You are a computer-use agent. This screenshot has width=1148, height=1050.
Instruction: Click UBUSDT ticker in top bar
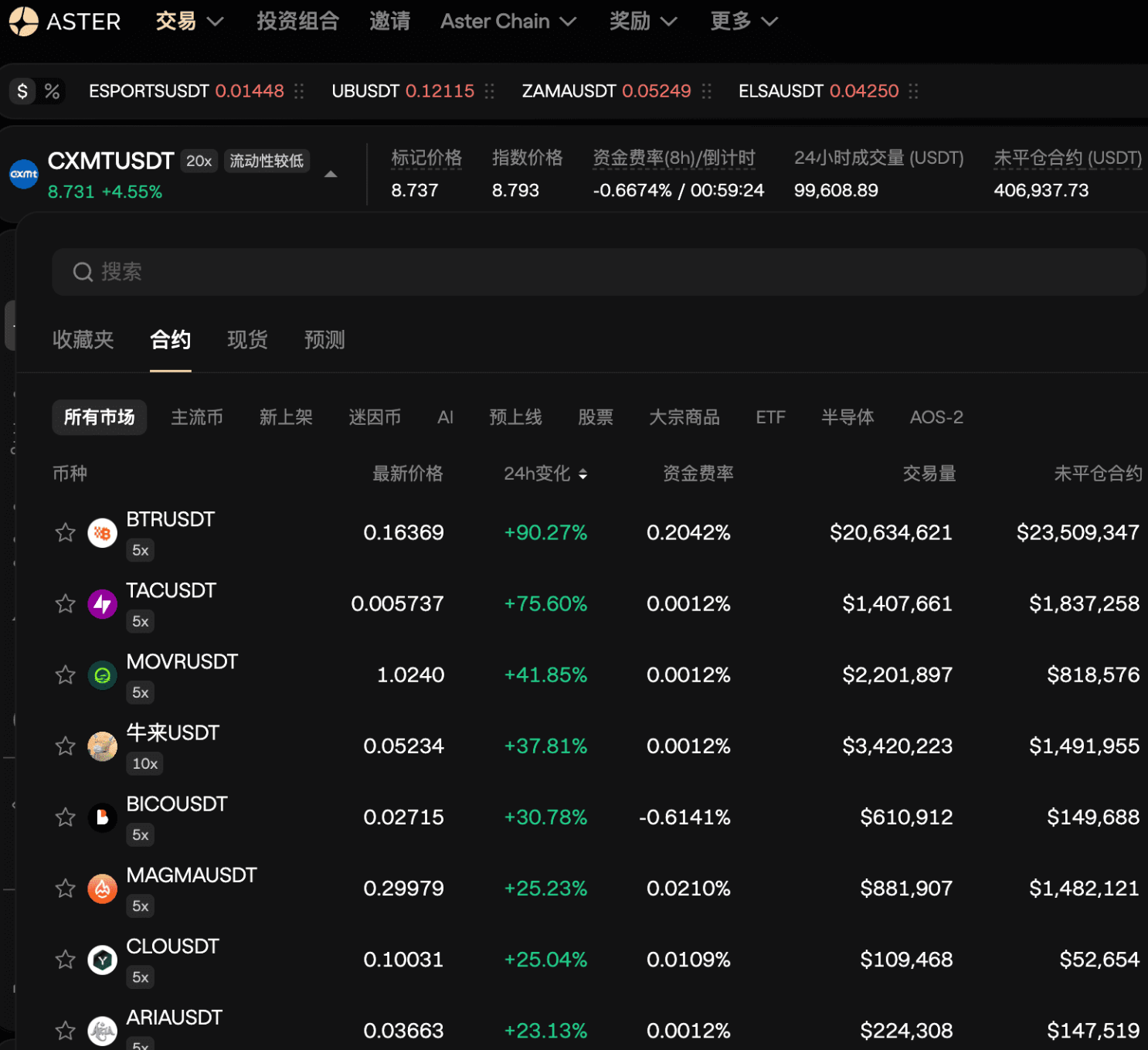(402, 91)
